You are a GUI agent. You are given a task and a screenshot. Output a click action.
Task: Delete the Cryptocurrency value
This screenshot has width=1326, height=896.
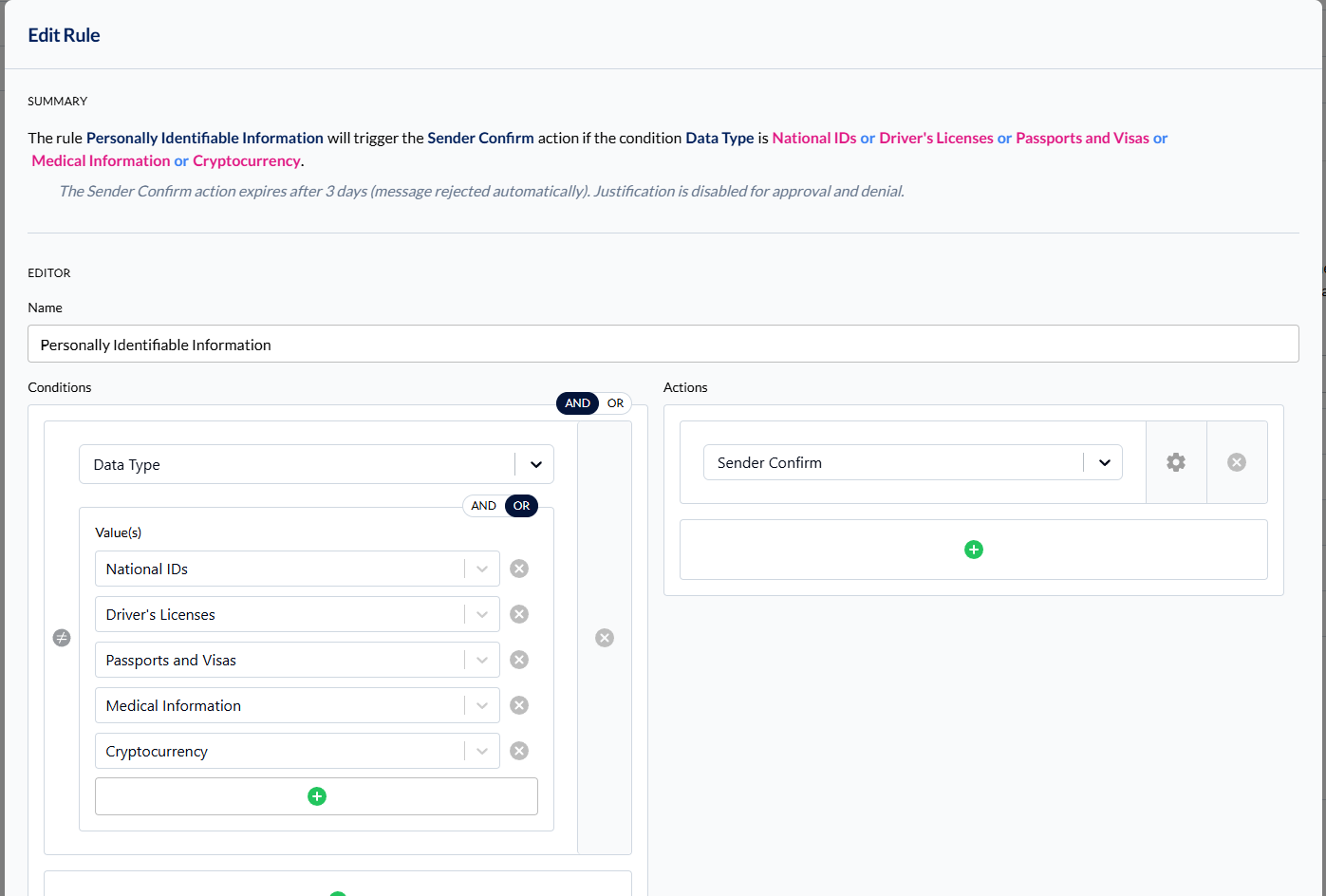point(519,751)
